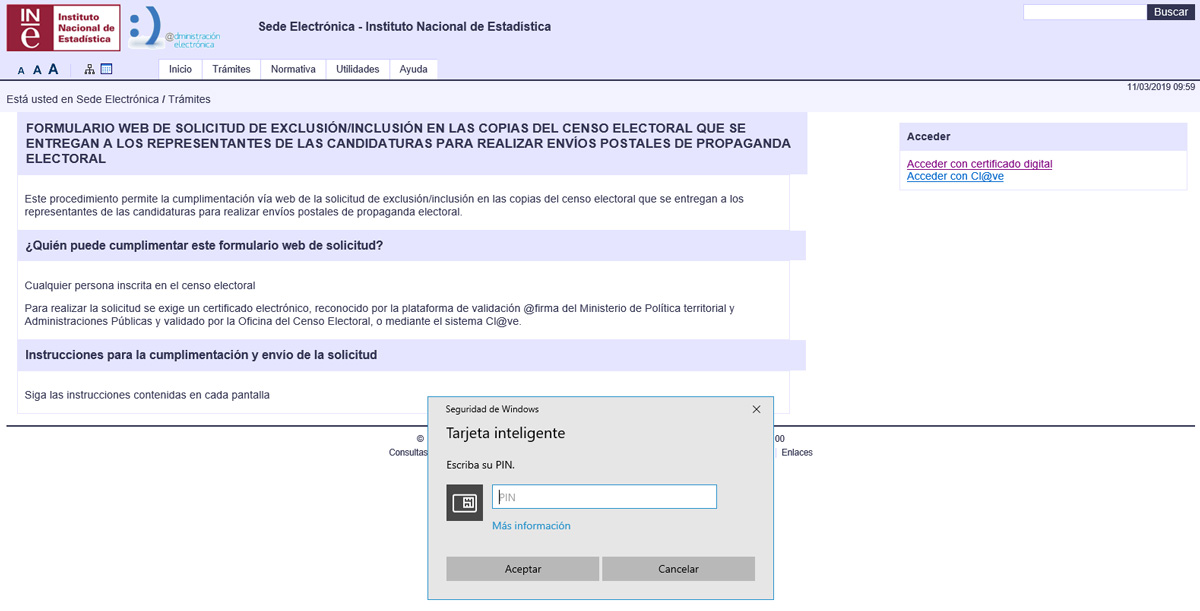The width and height of the screenshot is (1200, 611).
Task: Click the smart card icon in the dialog
Action: pyautogui.click(x=464, y=503)
